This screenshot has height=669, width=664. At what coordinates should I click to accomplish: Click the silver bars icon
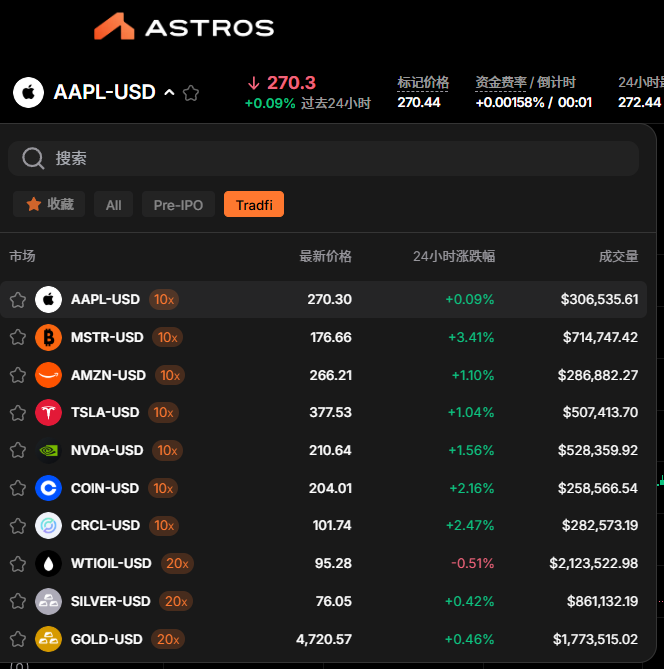point(48,601)
